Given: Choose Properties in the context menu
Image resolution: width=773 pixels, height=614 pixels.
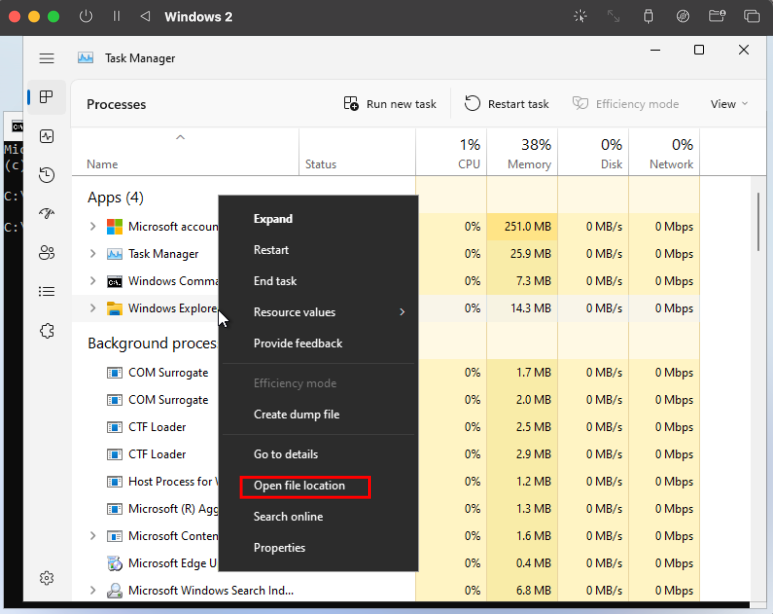Looking at the screenshot, I should tap(318, 548).
